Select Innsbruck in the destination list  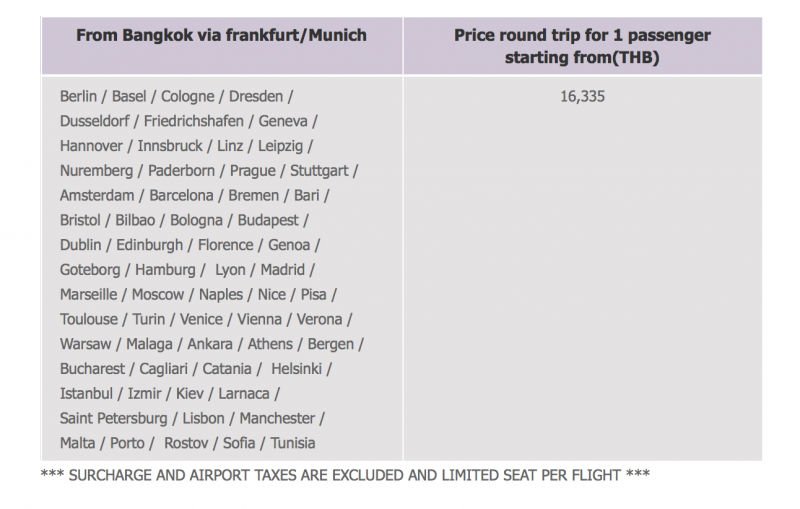pyautogui.click(x=170, y=146)
